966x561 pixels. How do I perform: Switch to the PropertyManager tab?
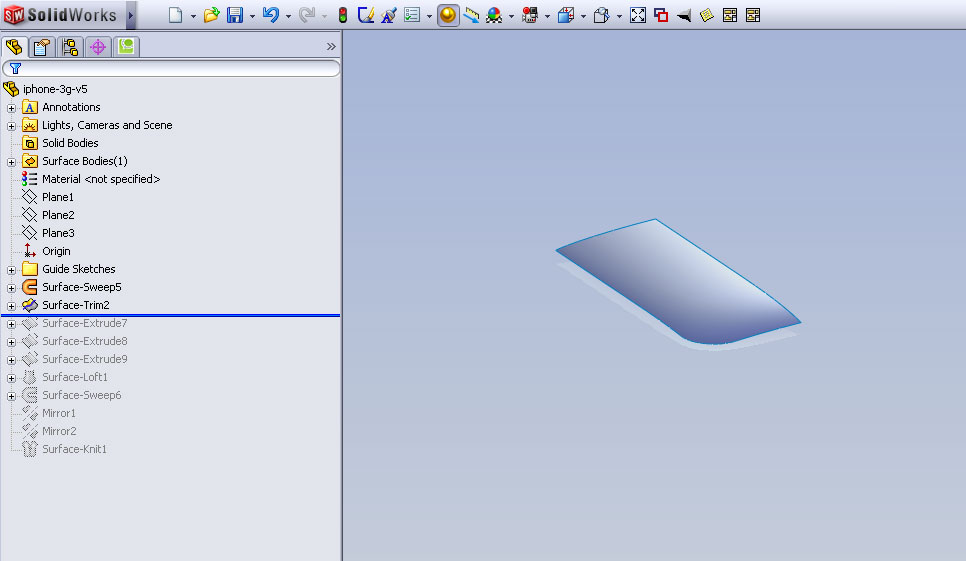coord(42,47)
